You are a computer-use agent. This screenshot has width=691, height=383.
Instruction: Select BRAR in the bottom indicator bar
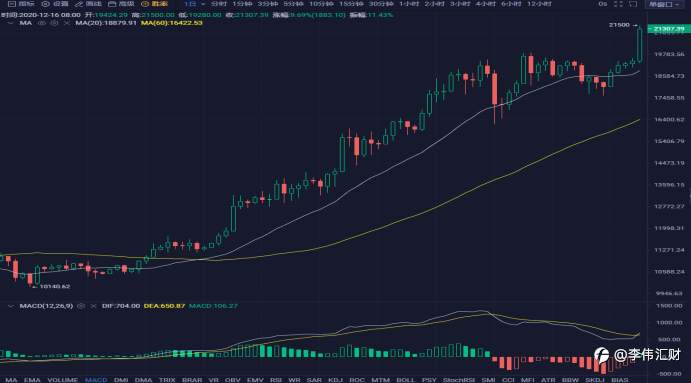(192, 379)
